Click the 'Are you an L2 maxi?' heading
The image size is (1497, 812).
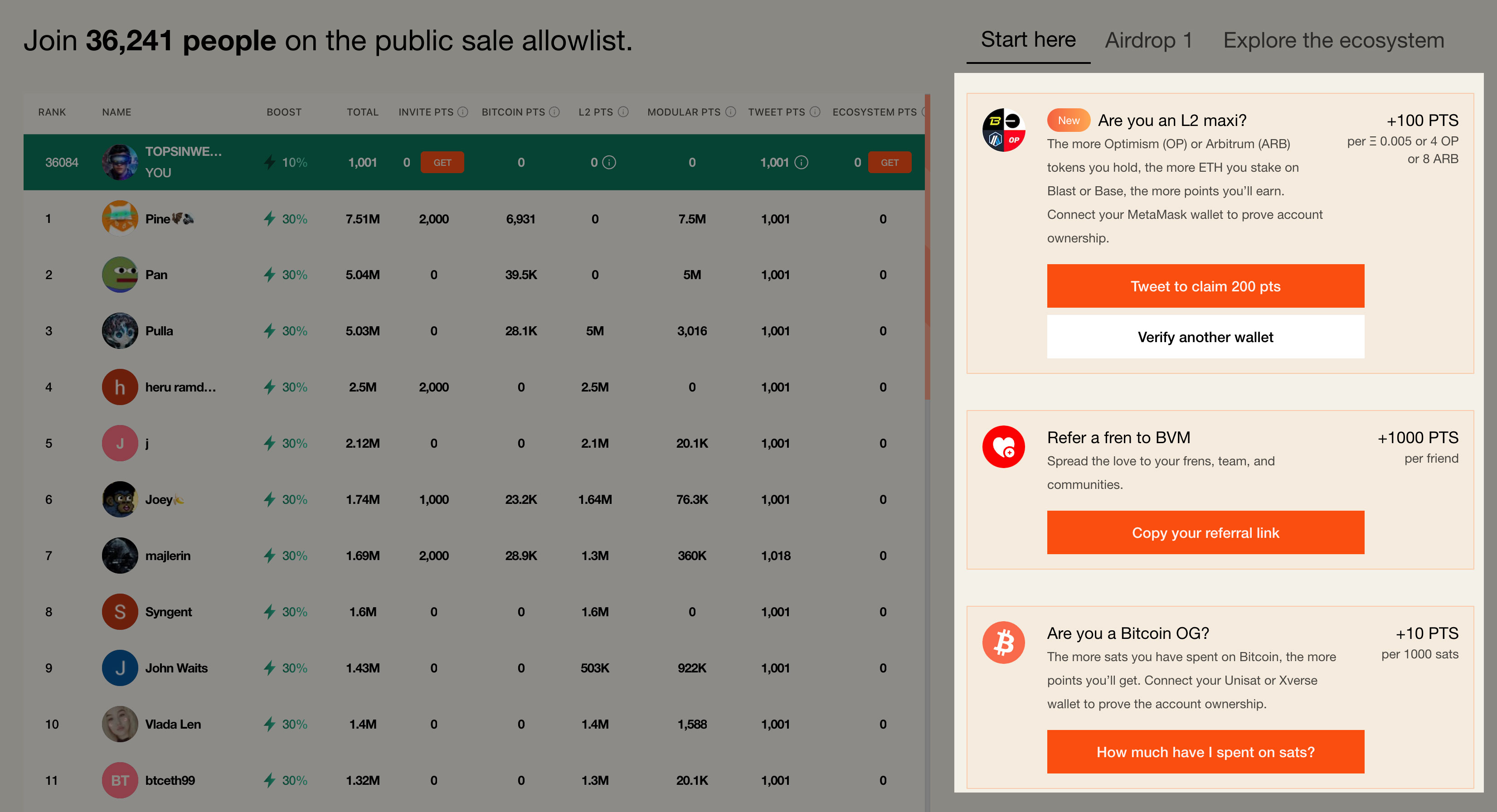(1172, 120)
